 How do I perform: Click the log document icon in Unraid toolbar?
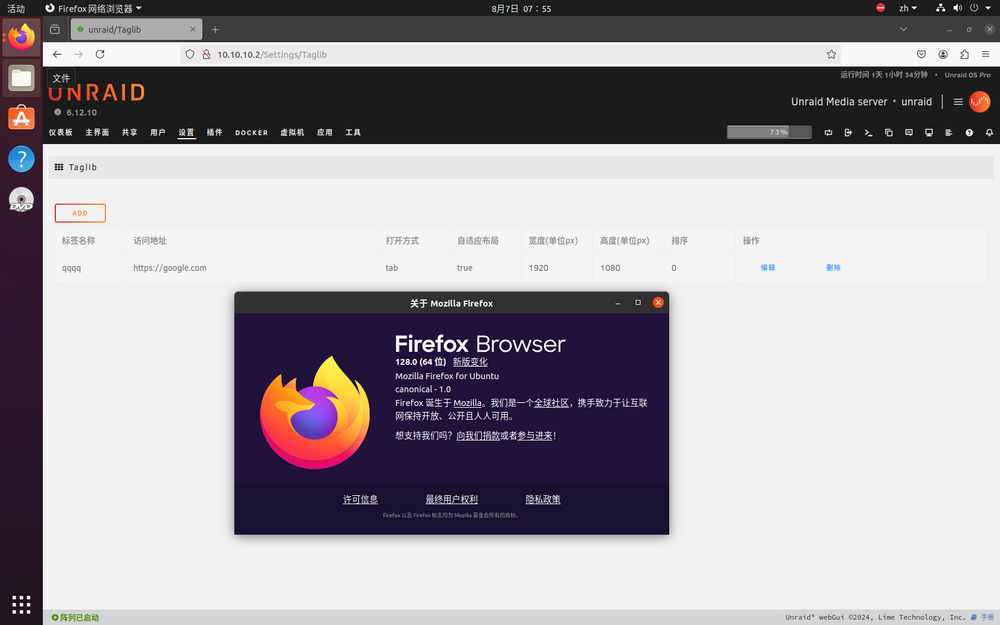coord(949,133)
